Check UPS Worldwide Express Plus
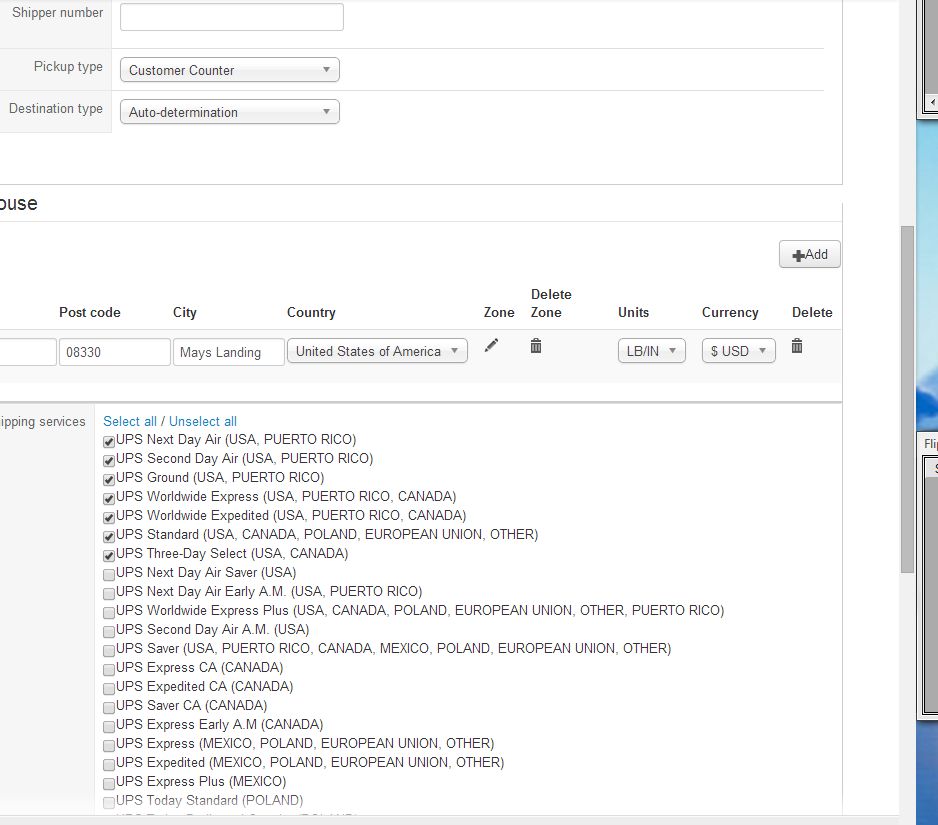The height and width of the screenshot is (825, 938). (x=109, y=613)
